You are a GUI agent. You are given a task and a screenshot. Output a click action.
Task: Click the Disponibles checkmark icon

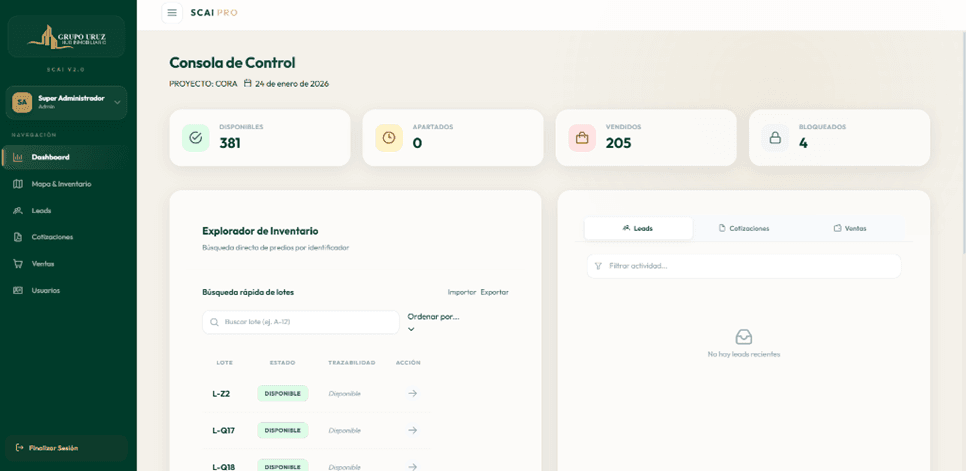coord(196,138)
